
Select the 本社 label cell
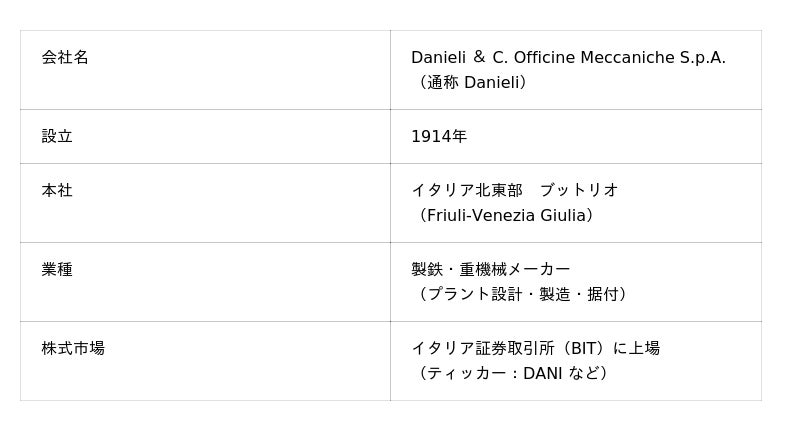pyautogui.click(x=57, y=191)
